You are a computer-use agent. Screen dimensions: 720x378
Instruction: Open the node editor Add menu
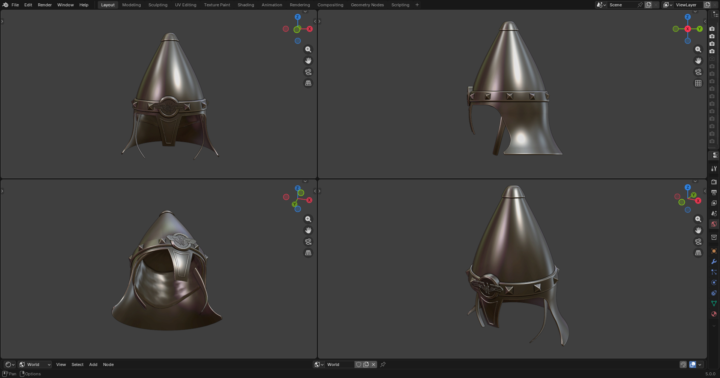(93, 365)
